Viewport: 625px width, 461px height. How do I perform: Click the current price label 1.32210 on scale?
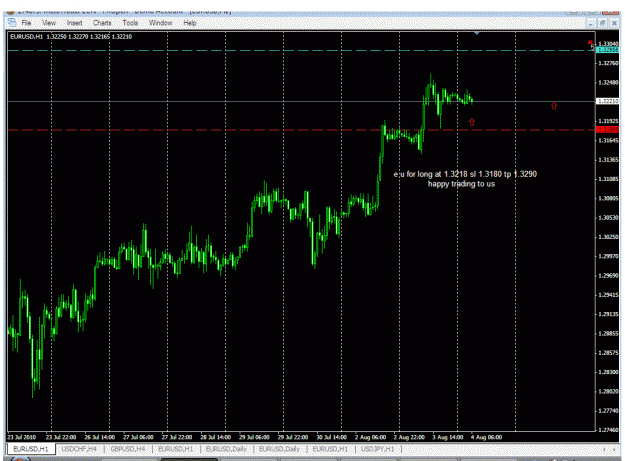607,102
